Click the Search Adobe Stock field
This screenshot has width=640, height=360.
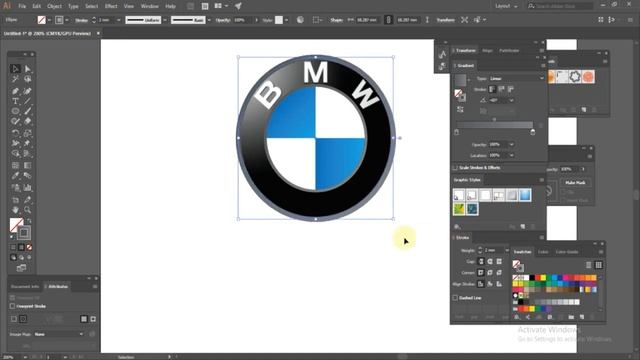(560, 6)
